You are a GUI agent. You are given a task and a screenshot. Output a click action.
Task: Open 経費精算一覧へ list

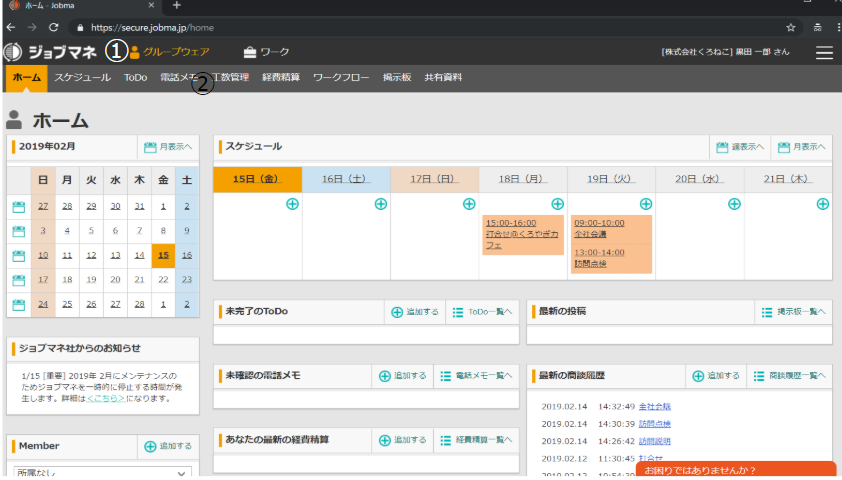476,440
